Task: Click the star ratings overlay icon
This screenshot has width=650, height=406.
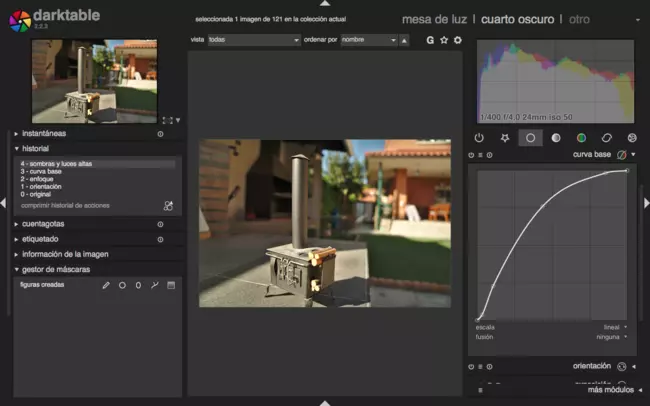Action: click(444, 40)
